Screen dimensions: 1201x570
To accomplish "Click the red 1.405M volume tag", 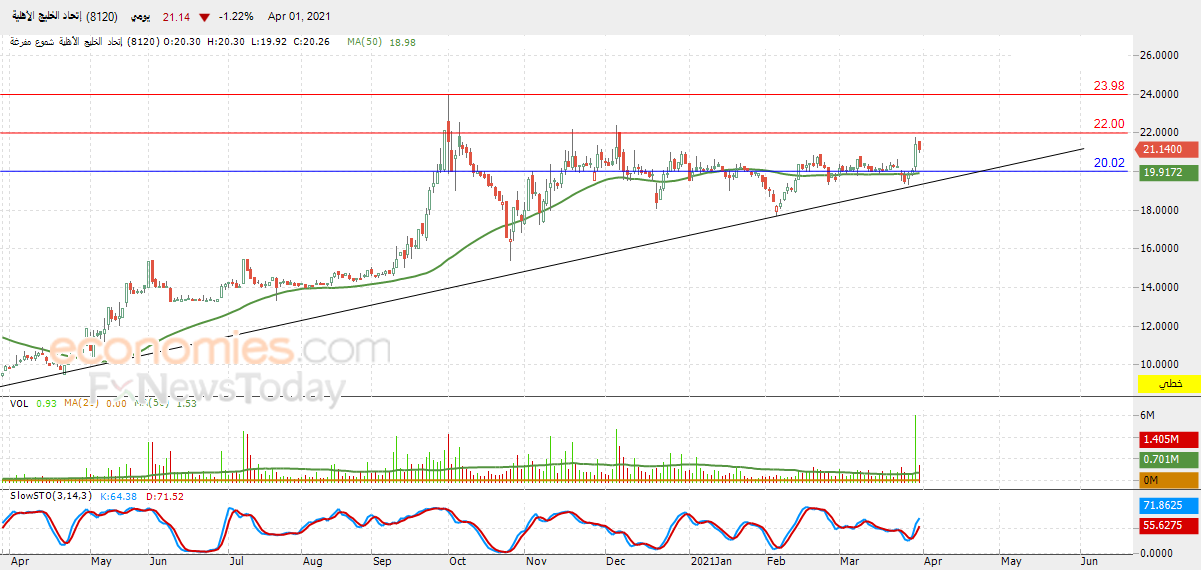I will pyautogui.click(x=1167, y=439).
